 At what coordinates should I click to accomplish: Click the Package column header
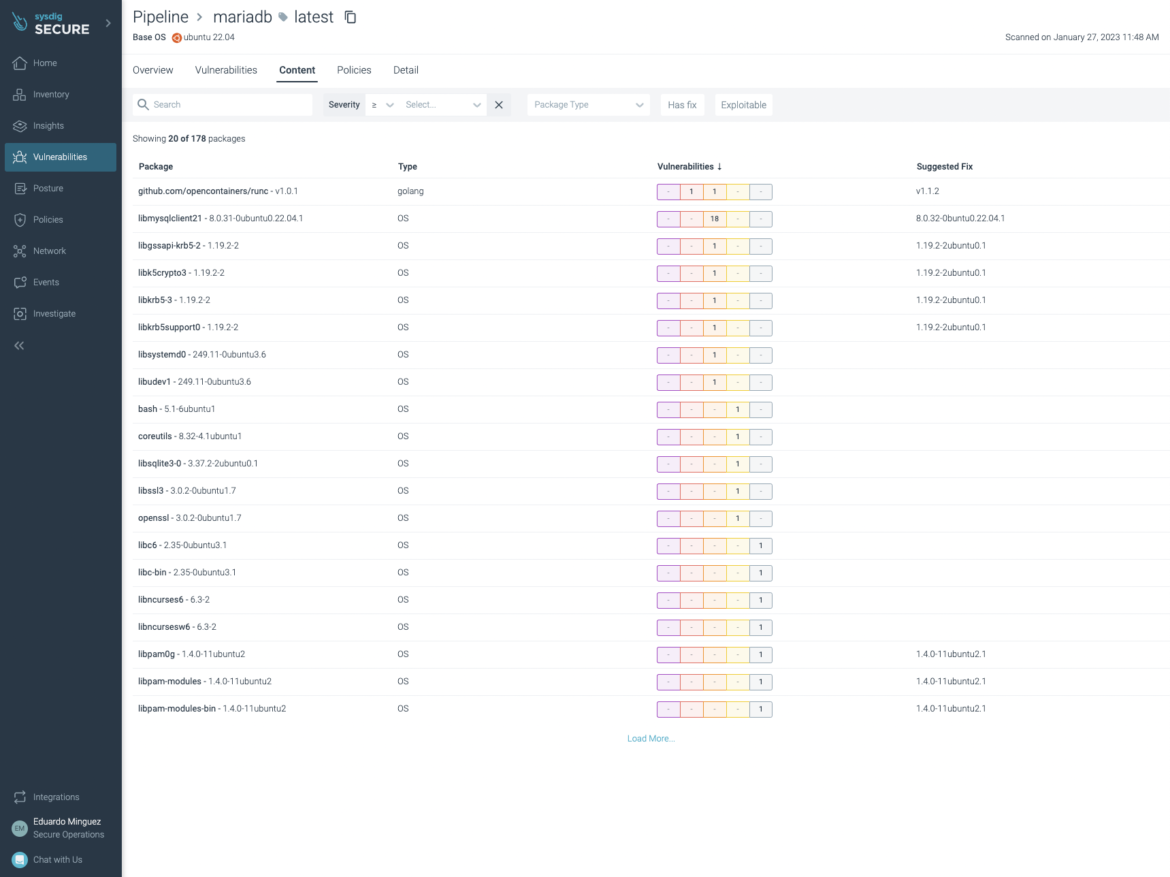click(x=155, y=166)
